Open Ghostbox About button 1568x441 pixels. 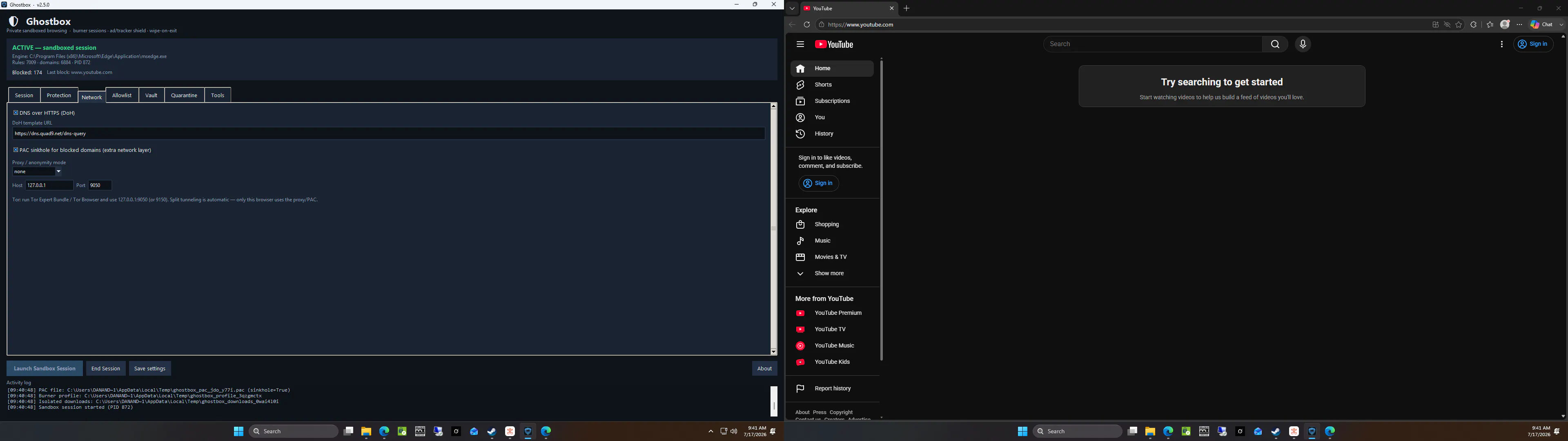pos(764,368)
